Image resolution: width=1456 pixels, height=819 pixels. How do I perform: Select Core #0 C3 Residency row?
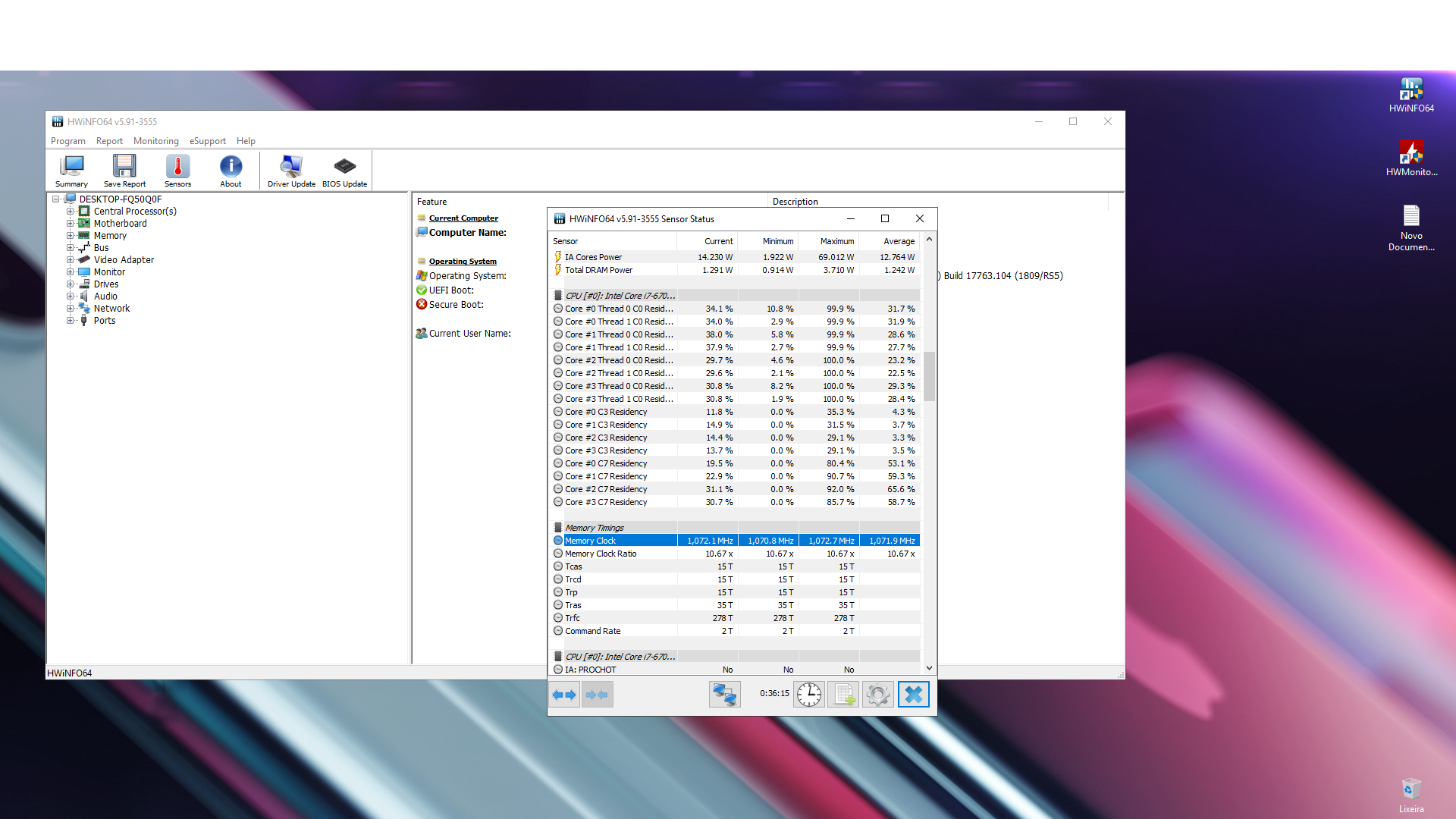coord(734,412)
